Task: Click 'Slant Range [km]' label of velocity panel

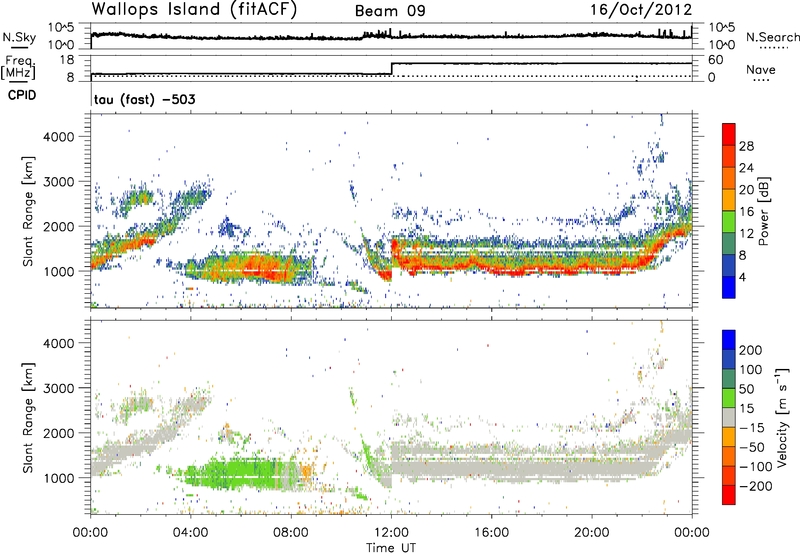Action: coord(28,417)
